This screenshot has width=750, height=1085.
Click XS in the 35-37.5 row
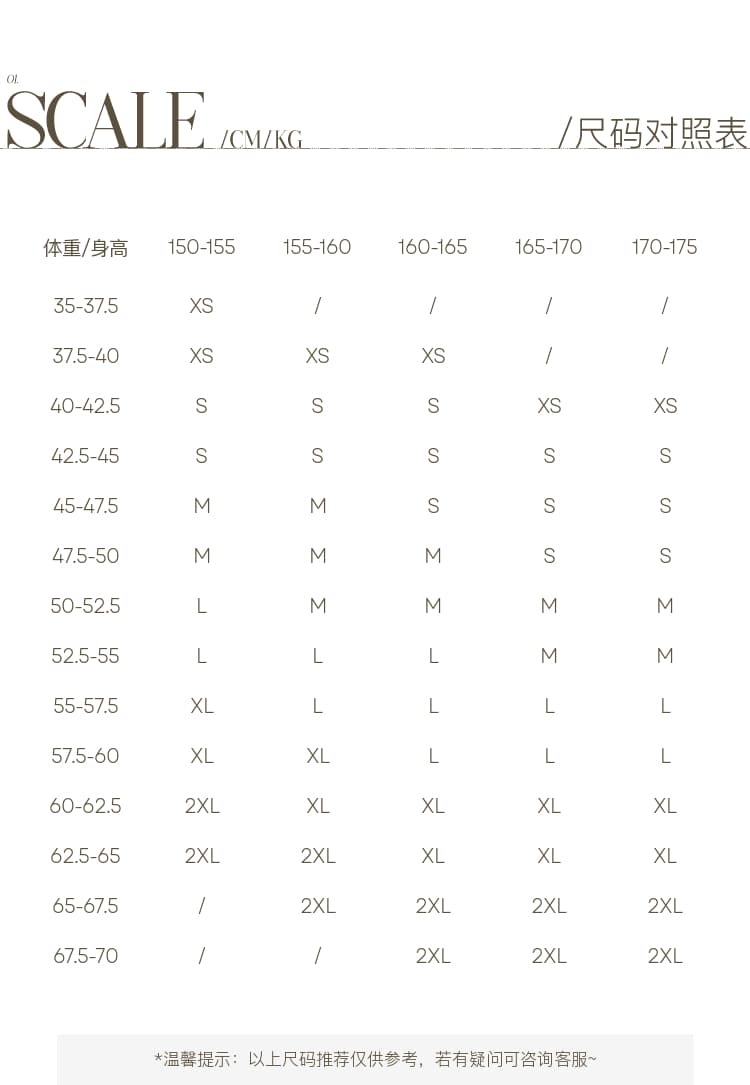(201, 306)
